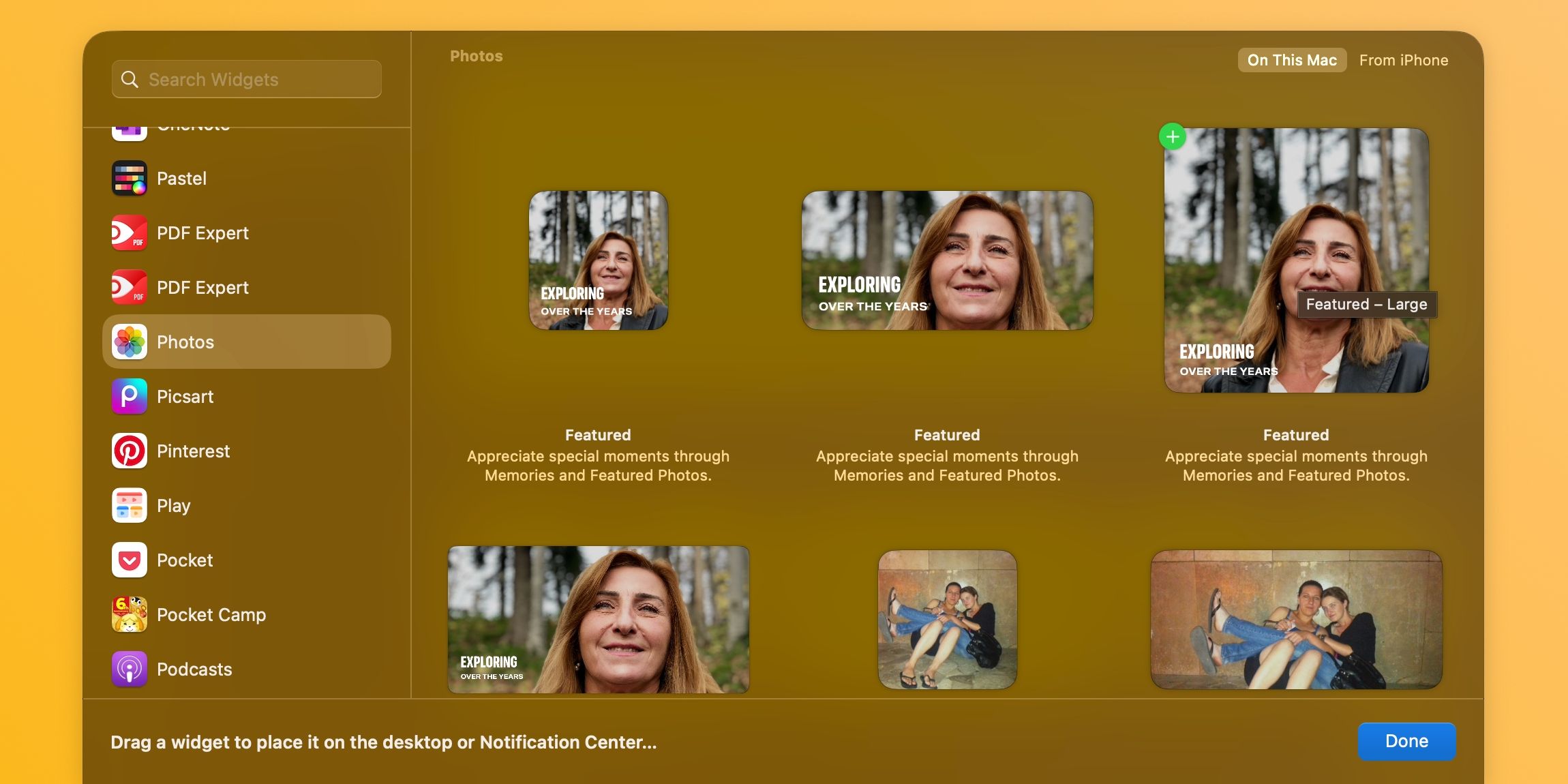Select the On This Mac tab
This screenshot has width=1568, height=784.
1292,60
